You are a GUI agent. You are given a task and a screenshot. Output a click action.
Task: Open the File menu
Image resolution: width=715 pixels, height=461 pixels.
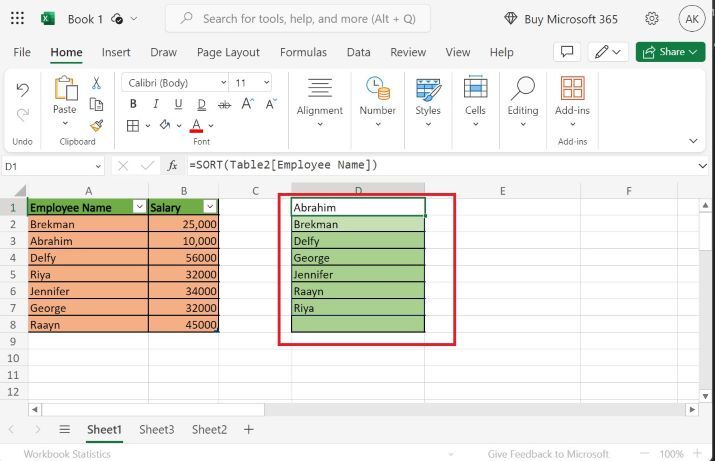(x=22, y=52)
